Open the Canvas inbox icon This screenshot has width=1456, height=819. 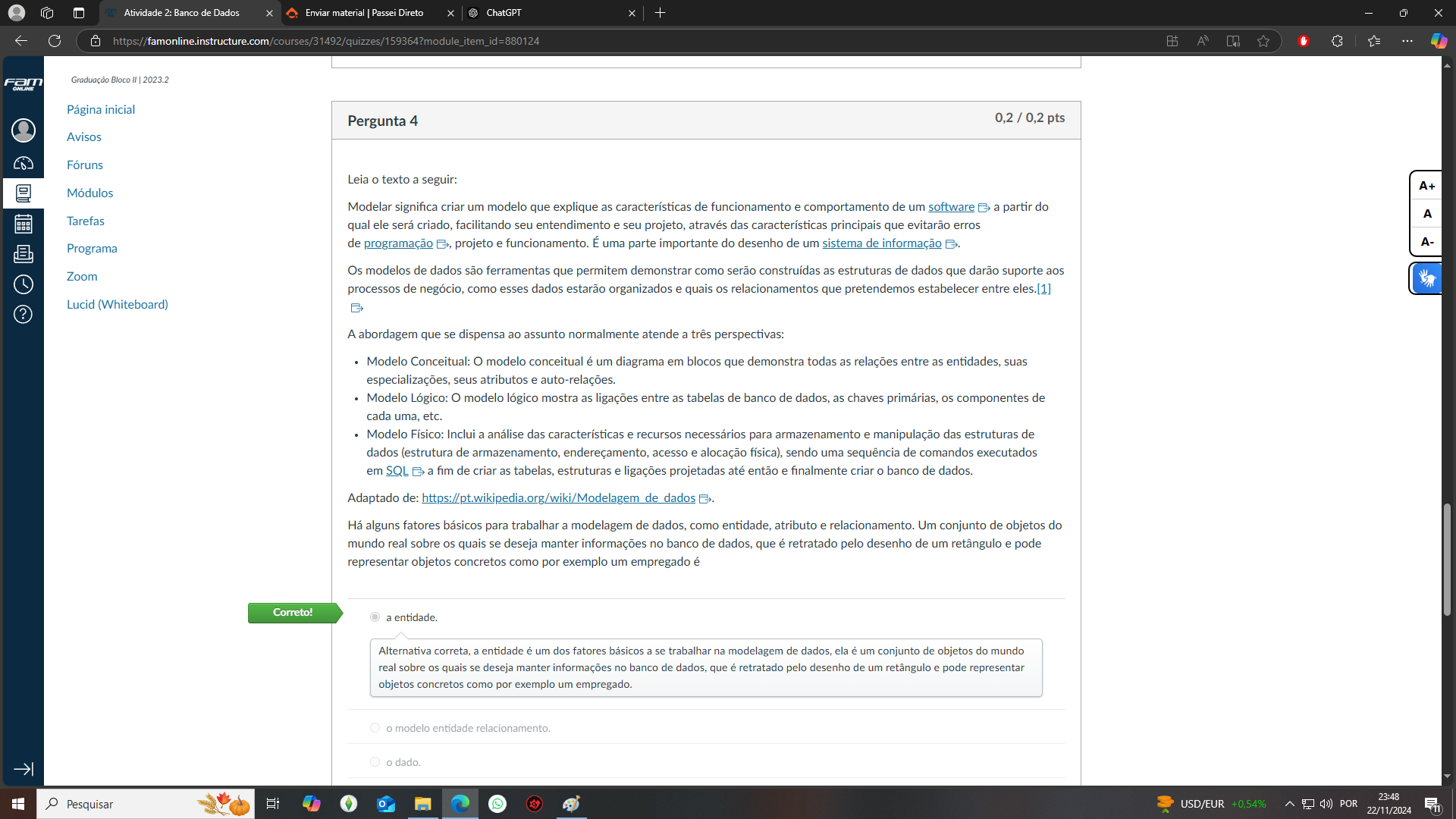[24, 254]
